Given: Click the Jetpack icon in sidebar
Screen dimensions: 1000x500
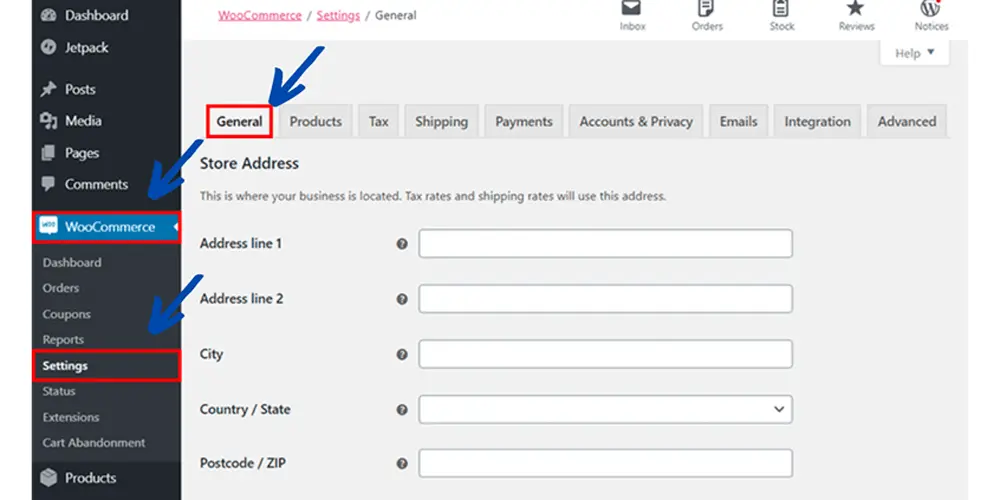Looking at the screenshot, I should point(48,47).
